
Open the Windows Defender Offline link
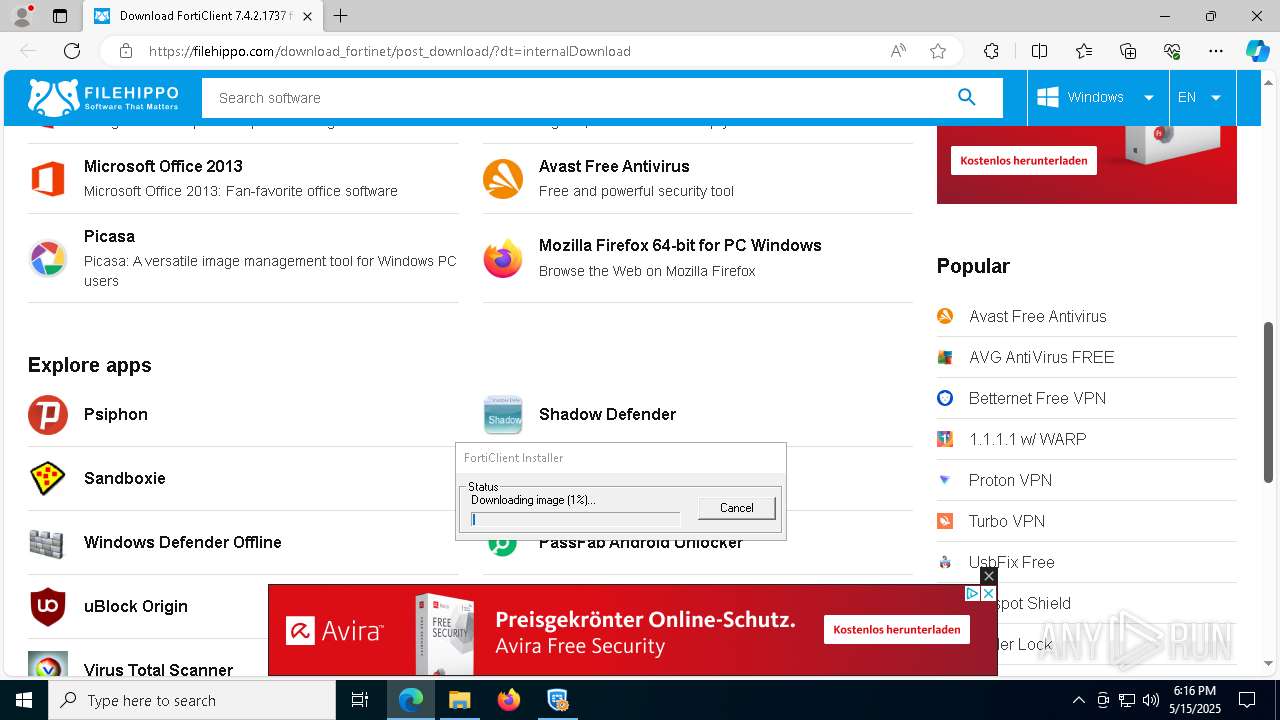click(x=183, y=542)
